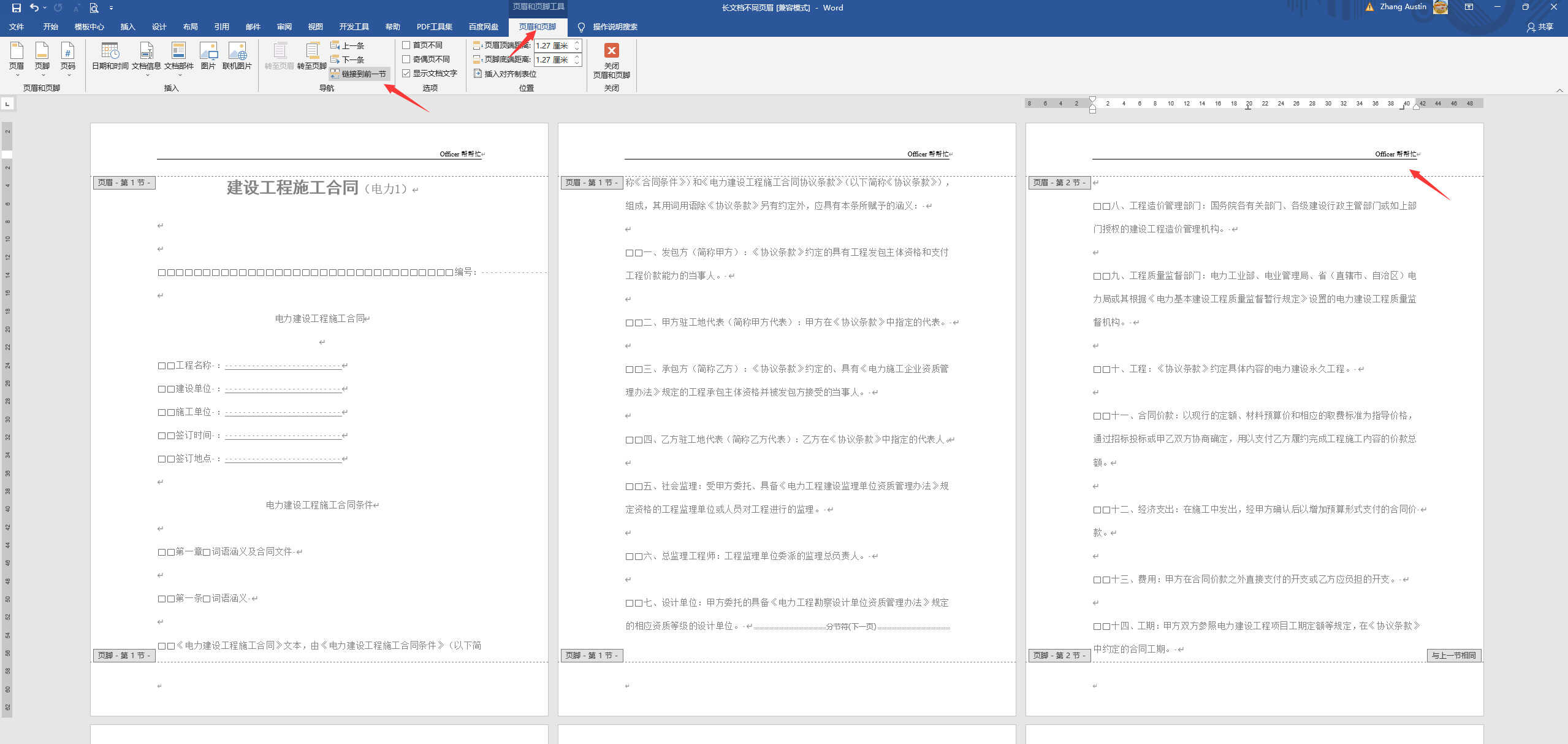The image size is (1568, 744).
Task: Click the ribbon display options icon
Action: [x=1469, y=7]
